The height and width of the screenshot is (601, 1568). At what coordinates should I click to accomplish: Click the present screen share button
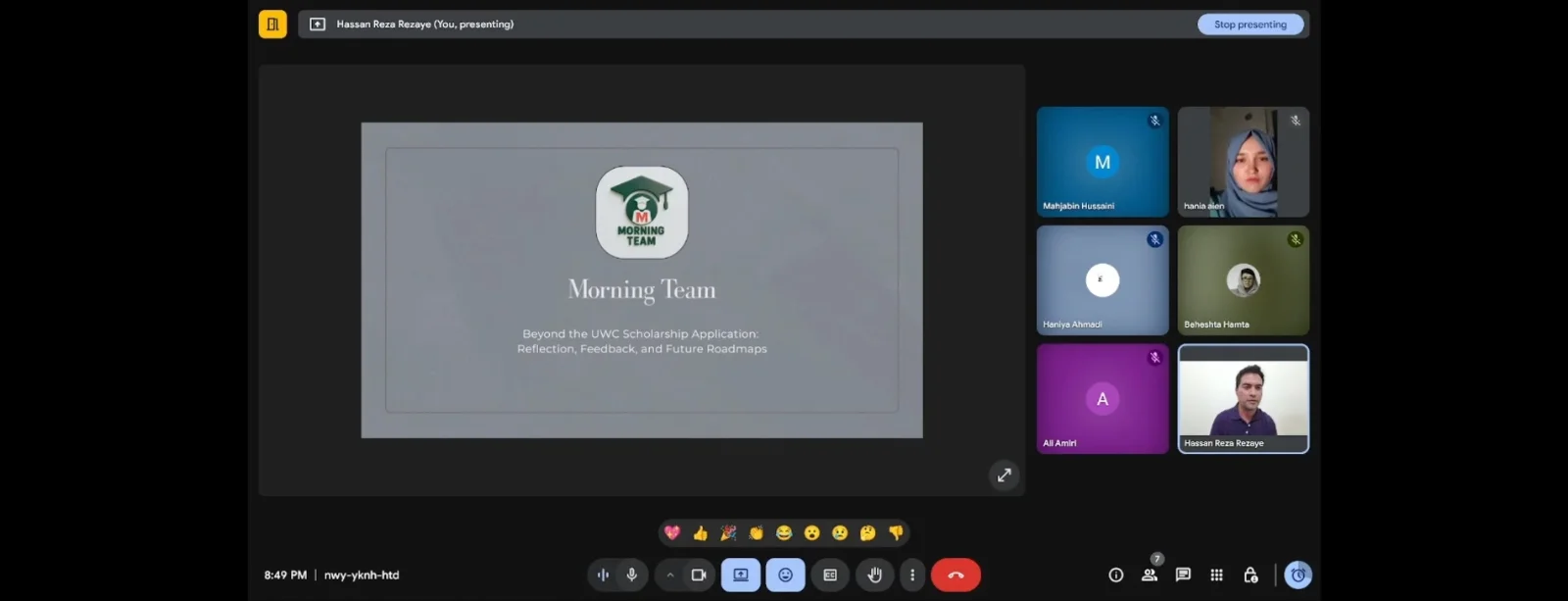(741, 576)
